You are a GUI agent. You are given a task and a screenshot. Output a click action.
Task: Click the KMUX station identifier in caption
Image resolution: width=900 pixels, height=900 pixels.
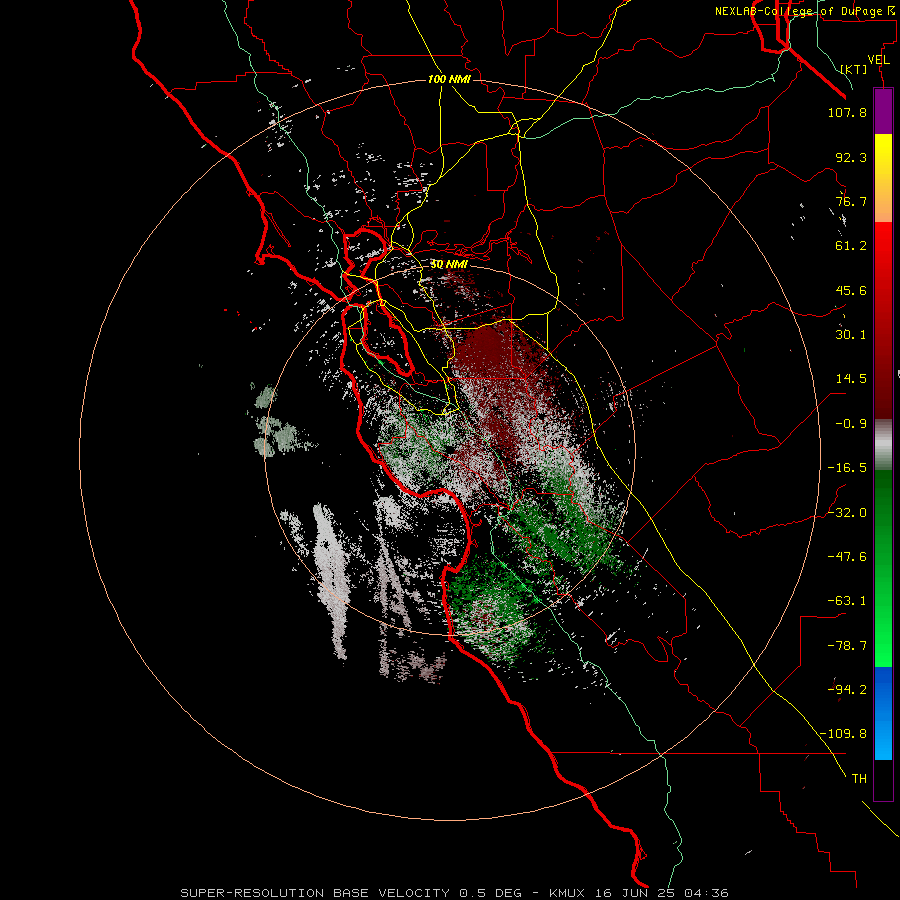click(x=568, y=893)
